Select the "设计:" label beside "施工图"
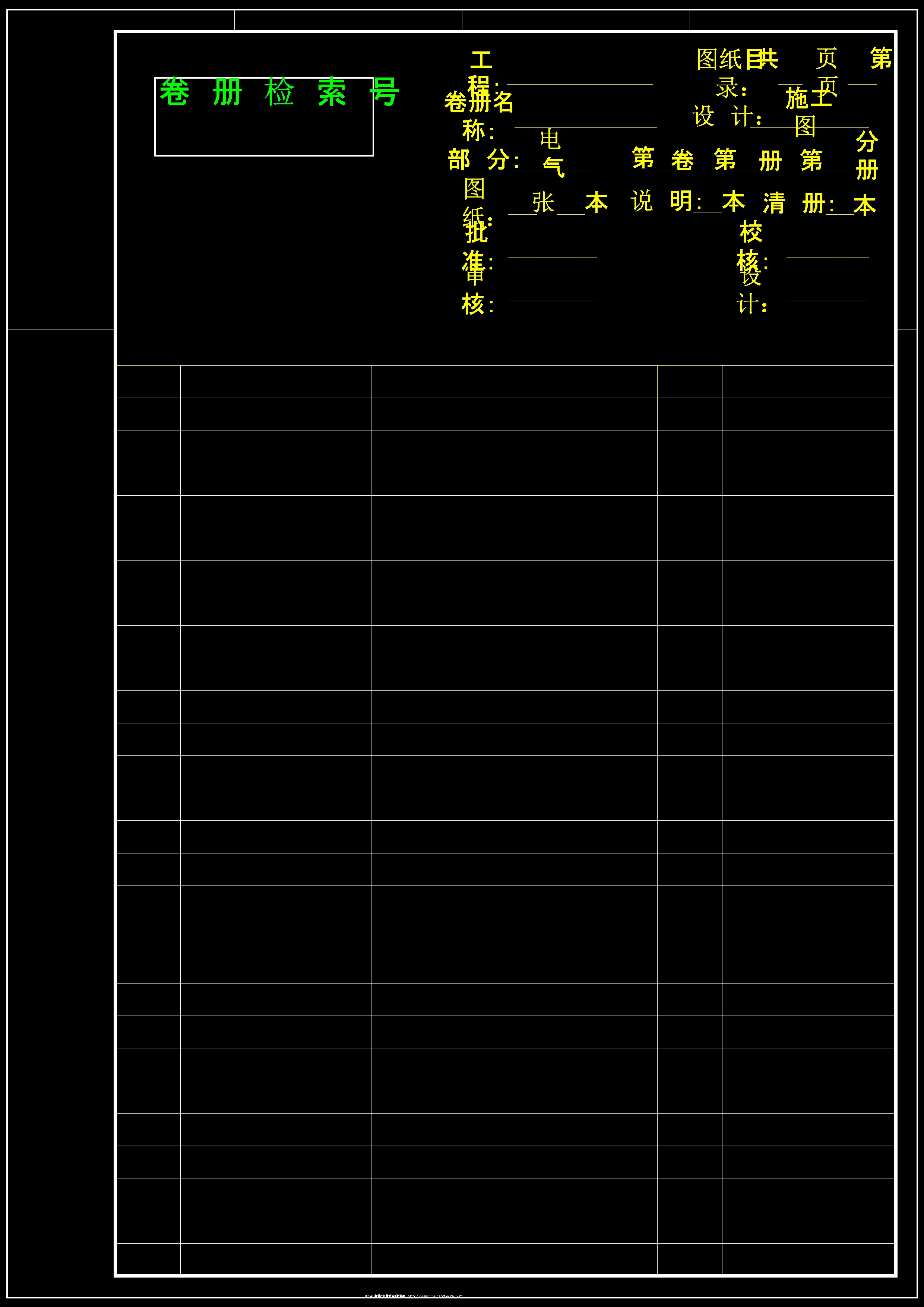924x1307 pixels. pyautogui.click(x=727, y=117)
